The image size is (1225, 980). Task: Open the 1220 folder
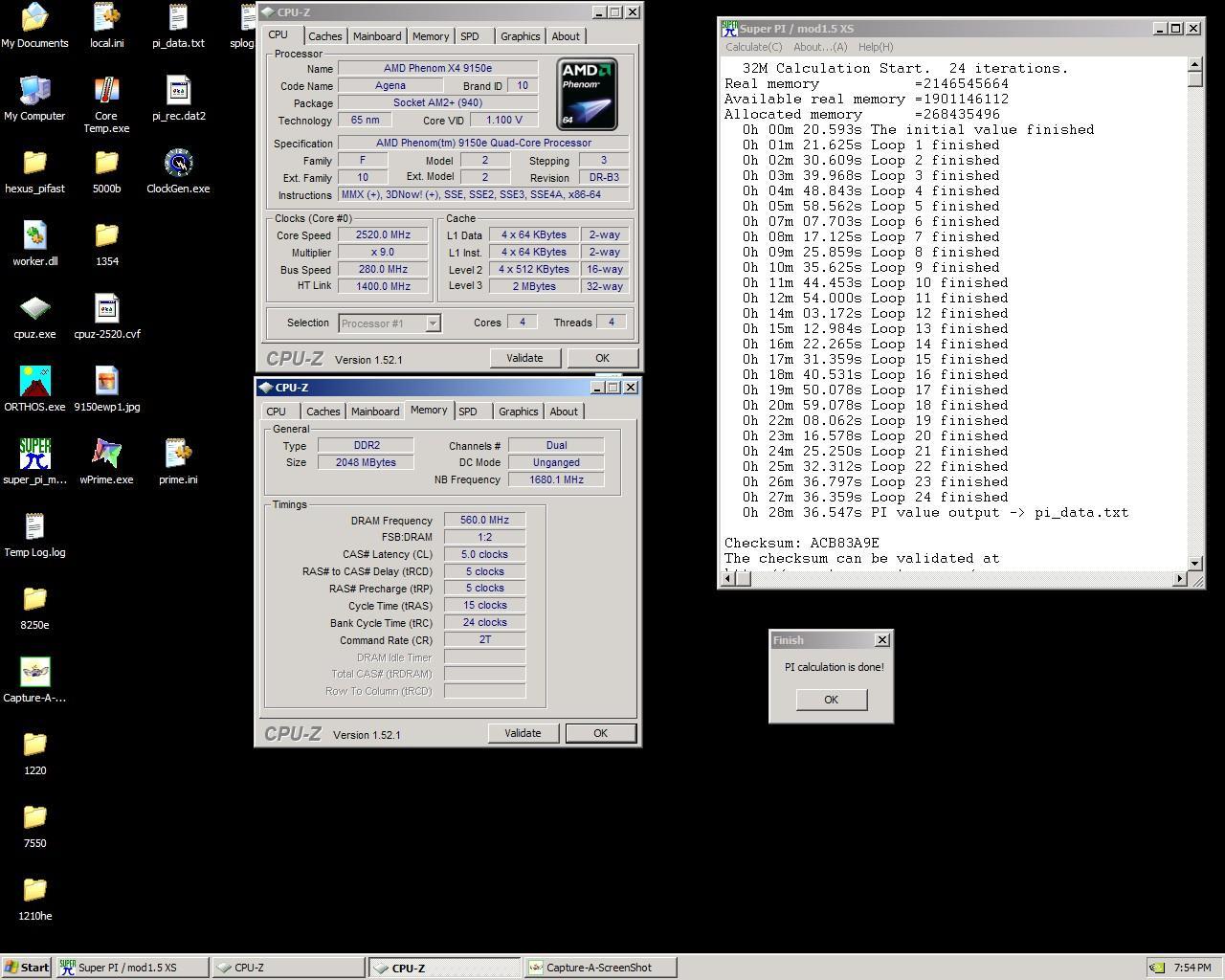pos(34,753)
